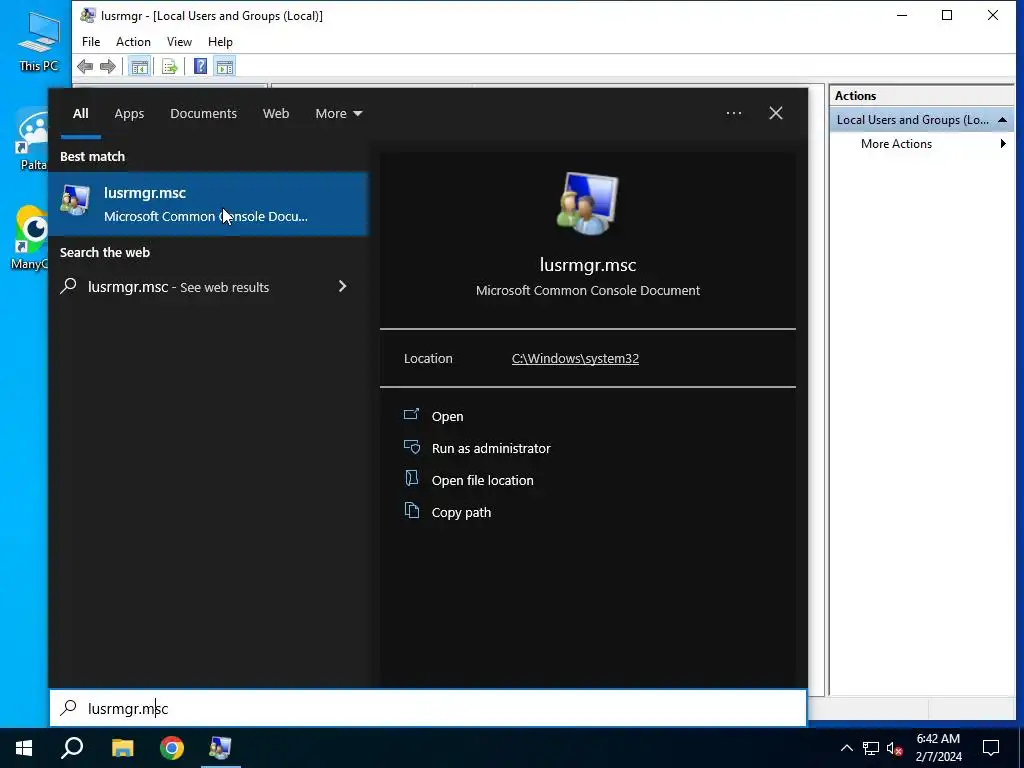
Task: Switch to the Documents search tab
Action: [x=203, y=114]
